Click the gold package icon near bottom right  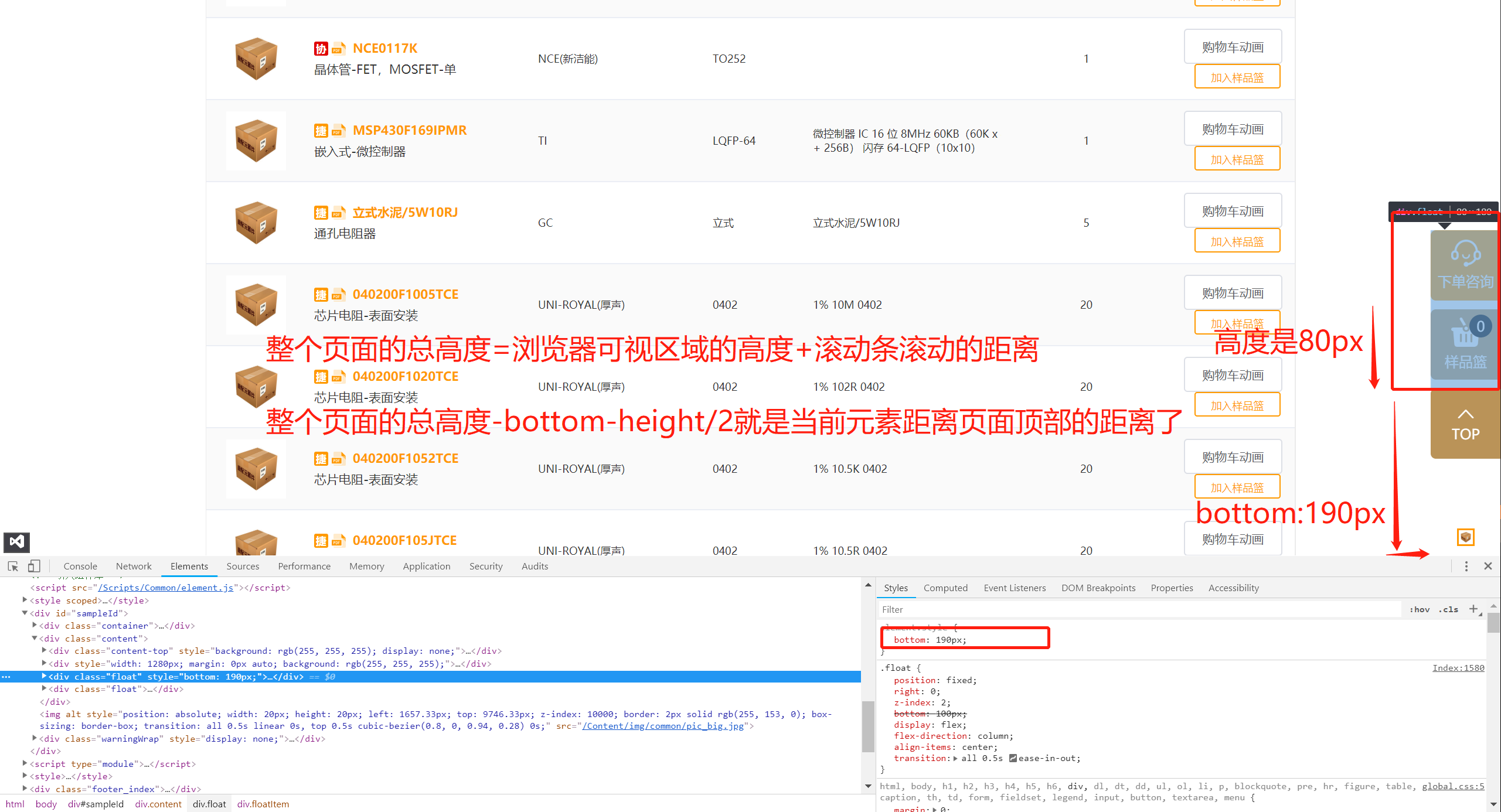[x=1465, y=537]
